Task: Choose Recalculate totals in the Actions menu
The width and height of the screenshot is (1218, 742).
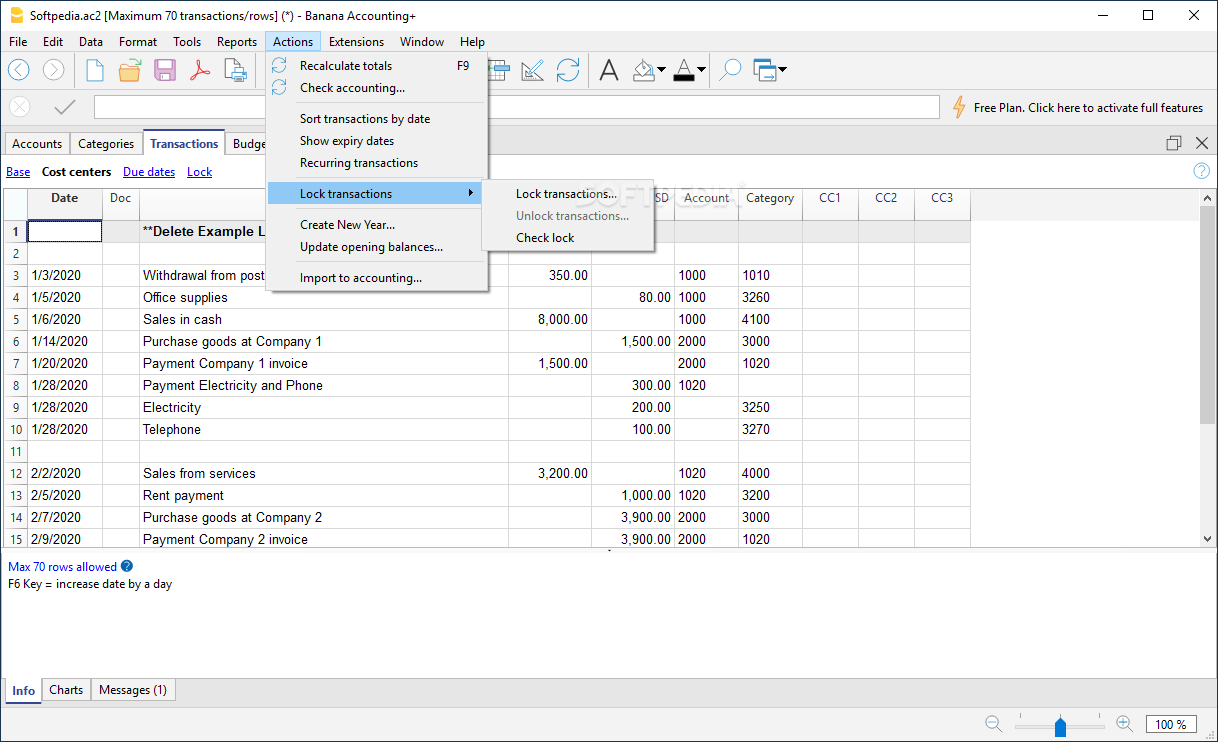Action: click(x=377, y=66)
